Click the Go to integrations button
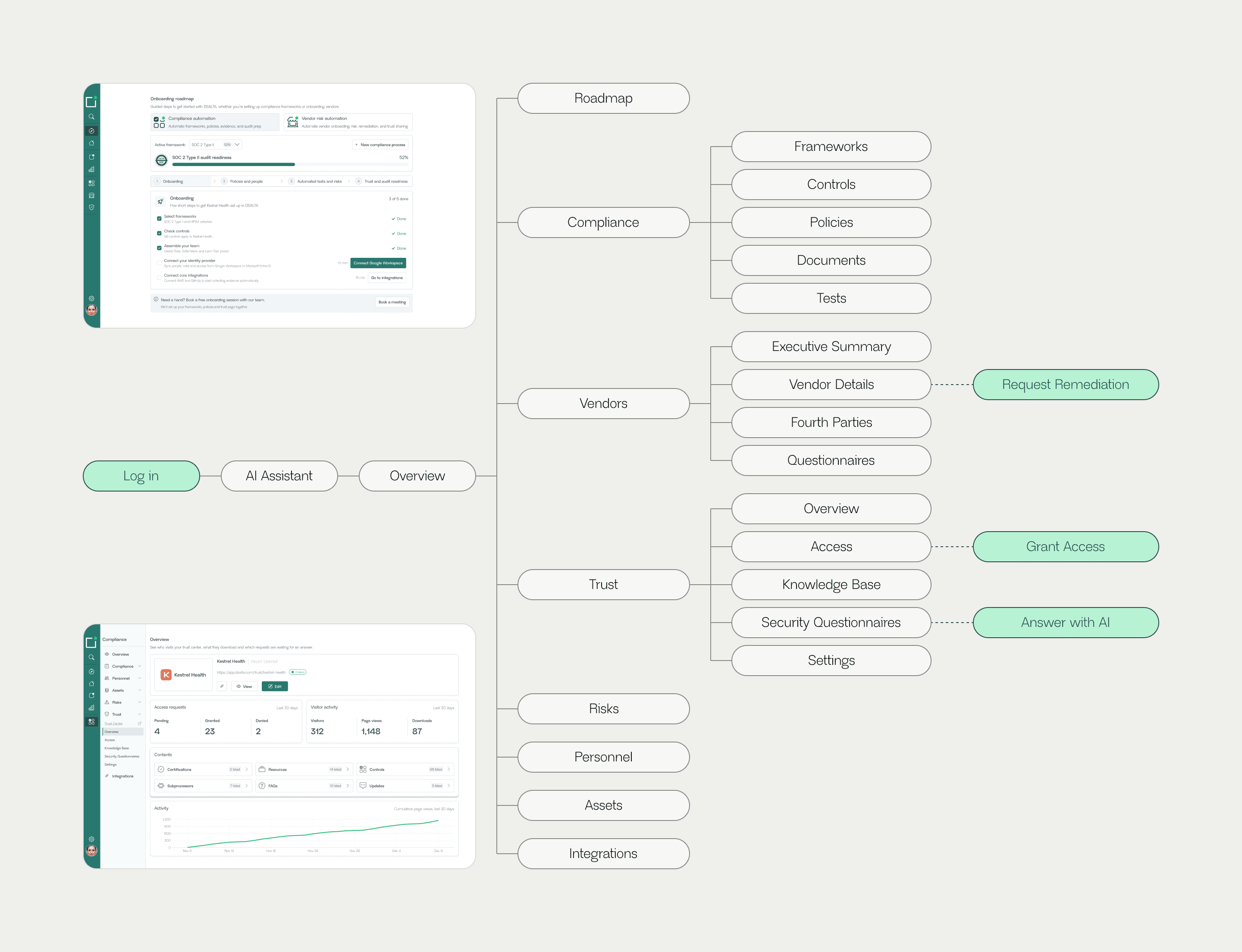Screen dimensions: 1242x952 [387, 278]
